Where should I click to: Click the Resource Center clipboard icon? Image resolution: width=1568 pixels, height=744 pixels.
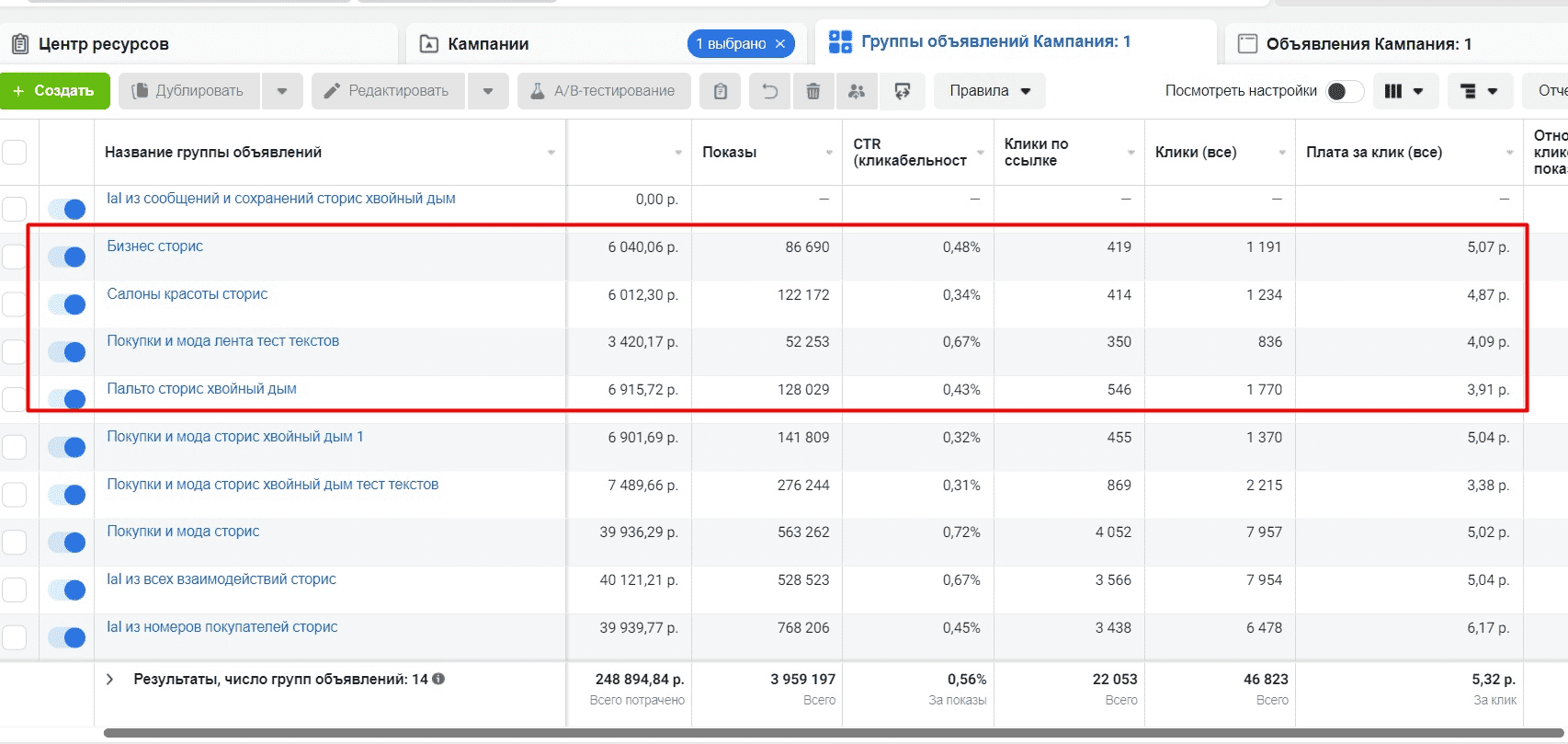coord(20,43)
